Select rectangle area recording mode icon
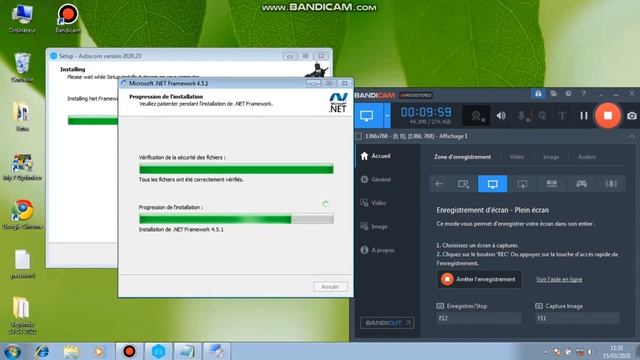 [x=463, y=184]
